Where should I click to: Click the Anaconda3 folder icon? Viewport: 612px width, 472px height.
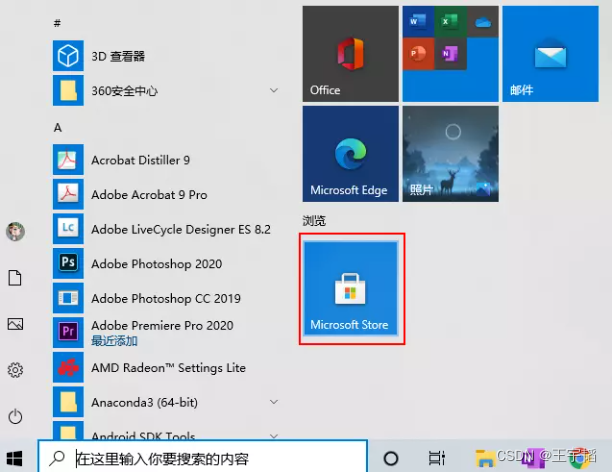[68, 402]
